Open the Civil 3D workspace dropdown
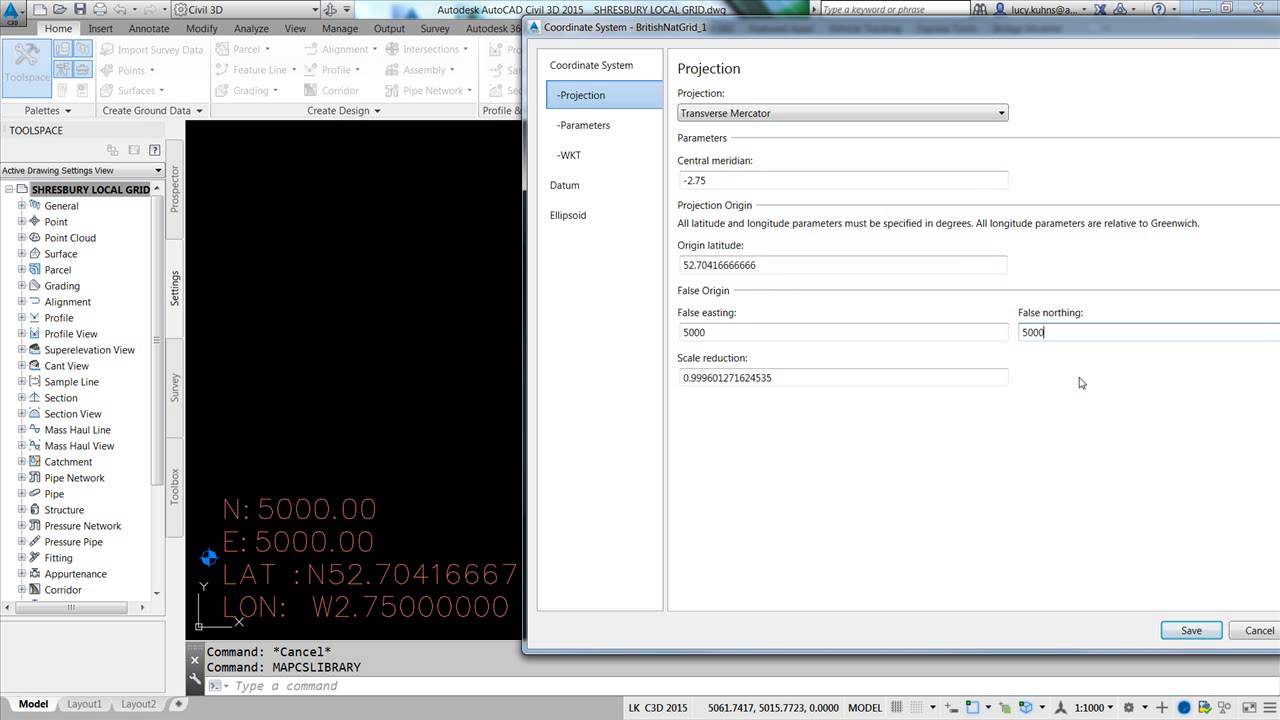The height and width of the screenshot is (720, 1280). [x=245, y=9]
